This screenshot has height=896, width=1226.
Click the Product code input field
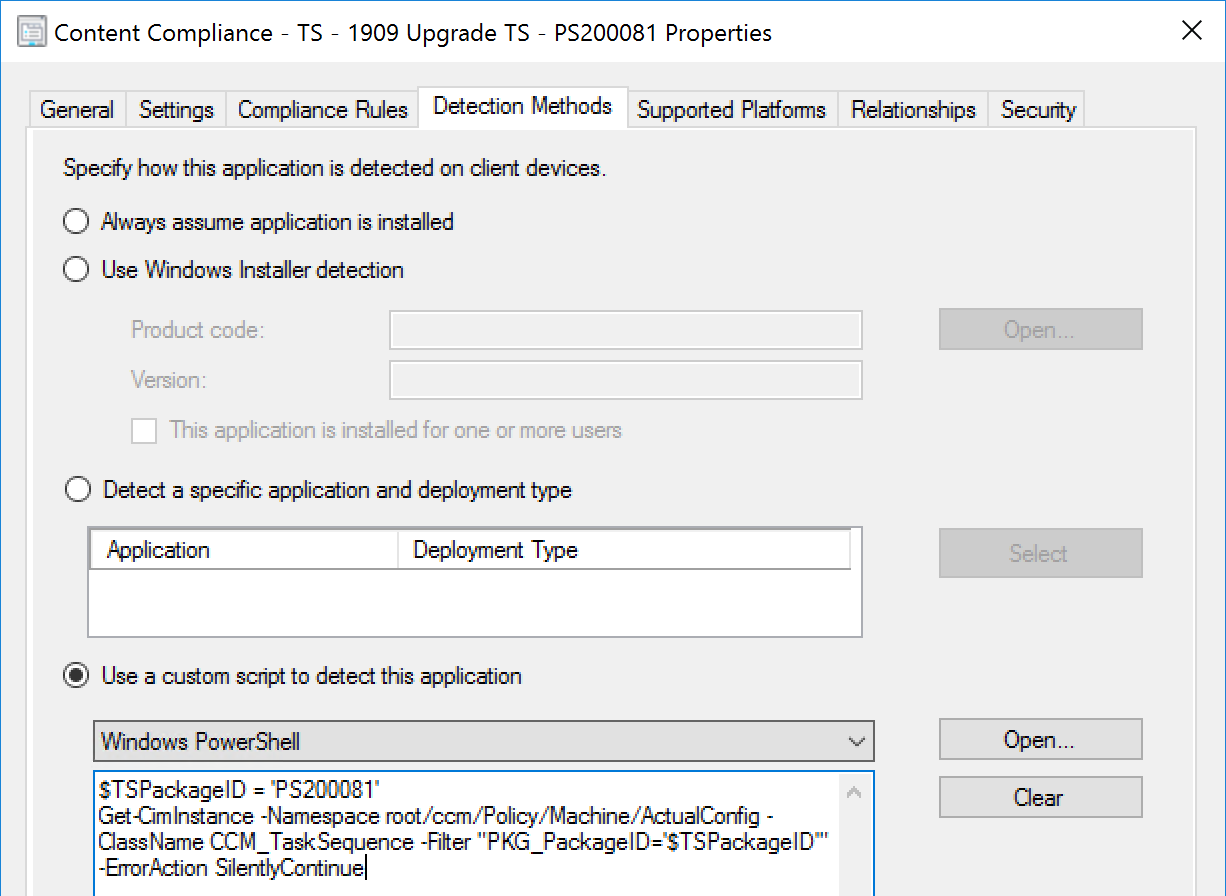coord(625,329)
